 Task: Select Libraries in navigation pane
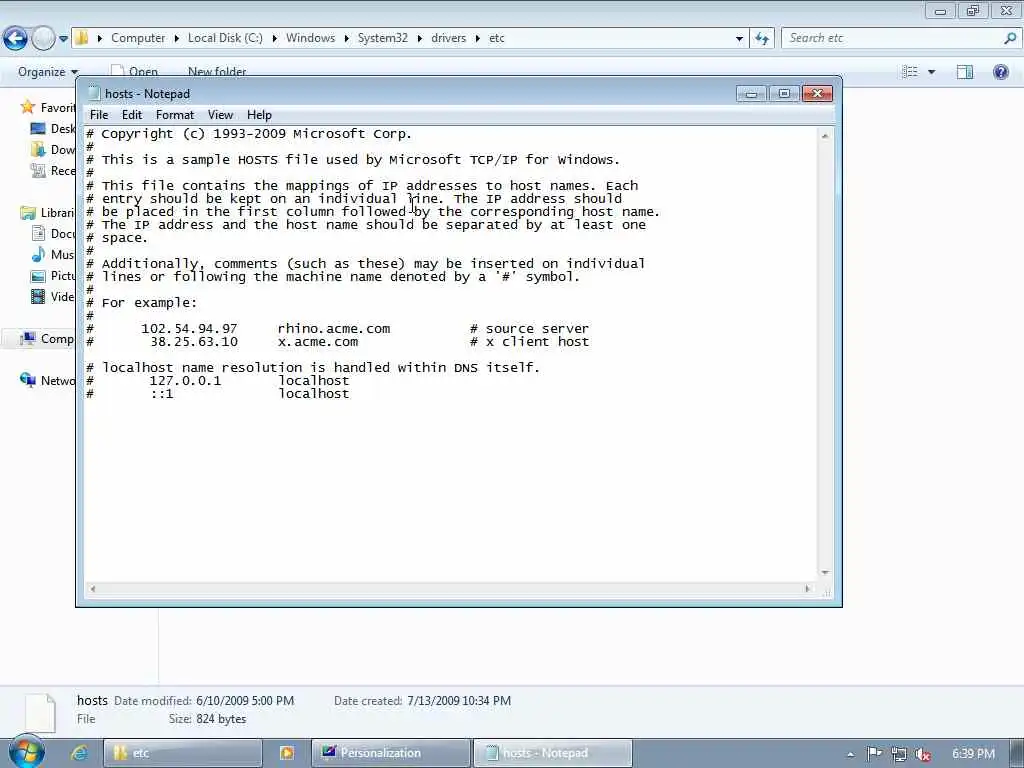pyautogui.click(x=48, y=213)
